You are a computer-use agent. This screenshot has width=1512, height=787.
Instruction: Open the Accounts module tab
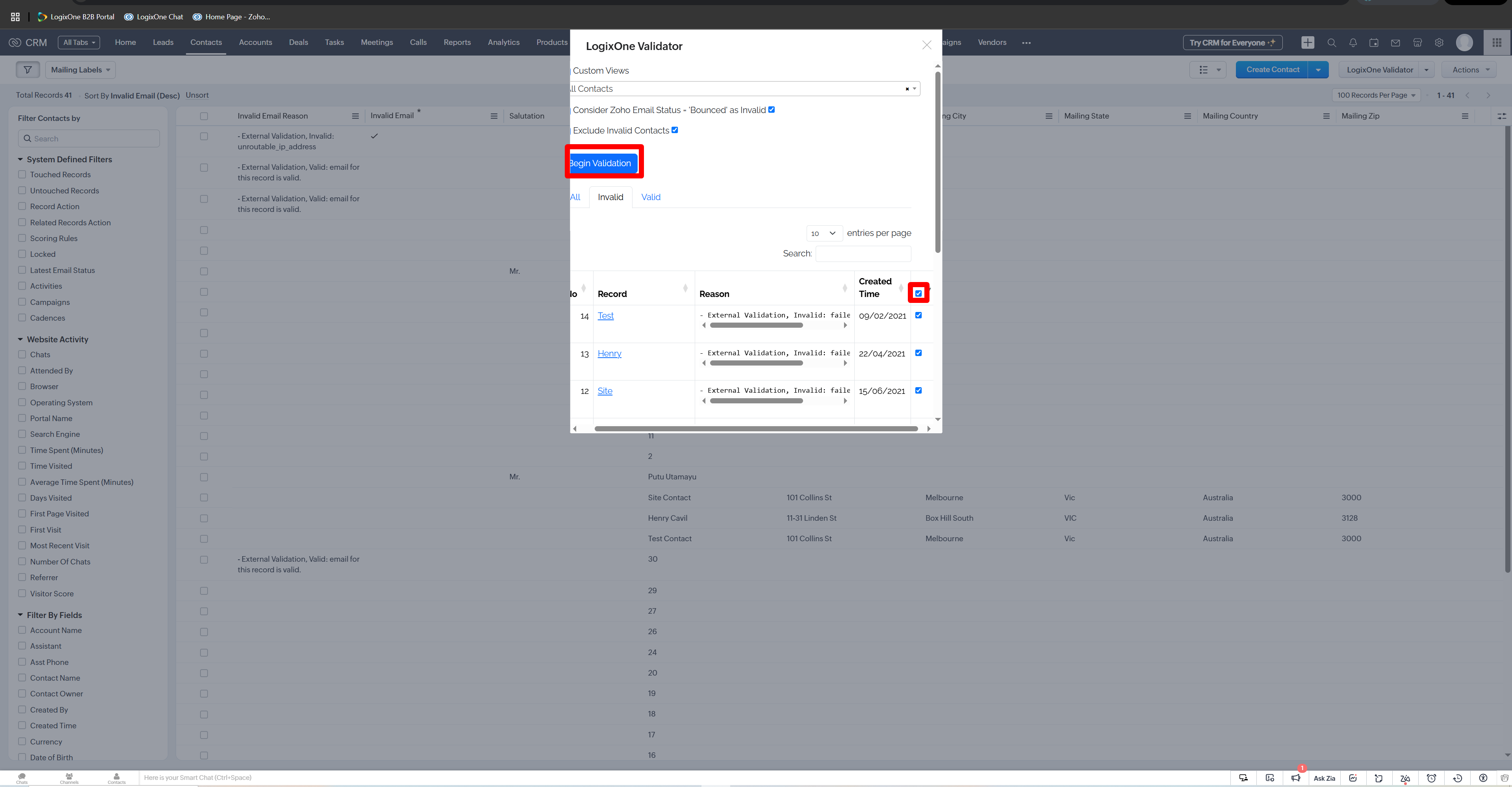(255, 42)
